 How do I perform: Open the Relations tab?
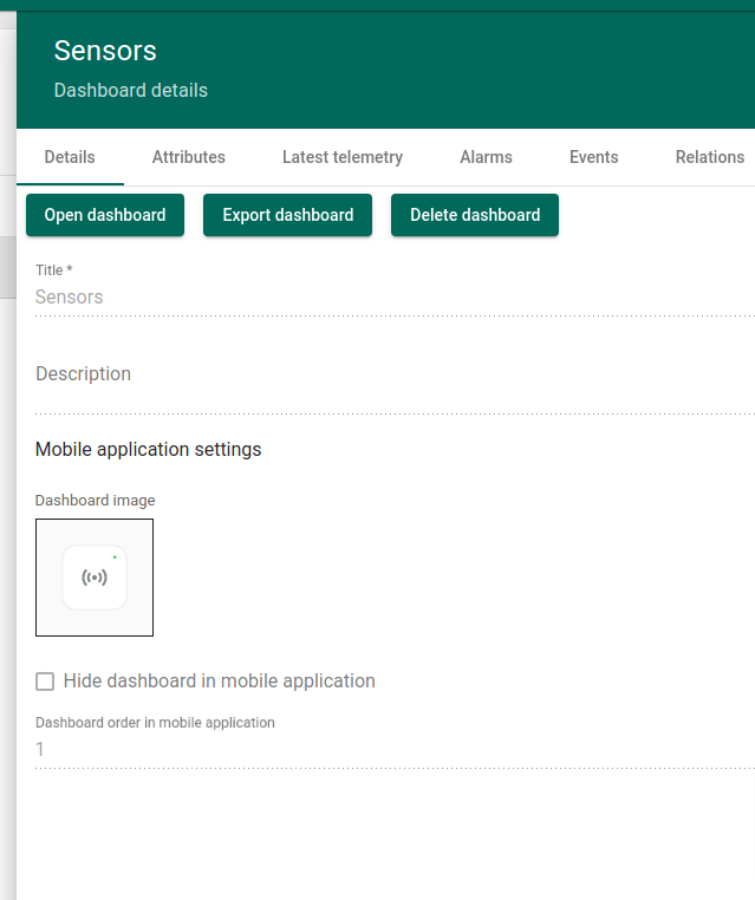709,157
